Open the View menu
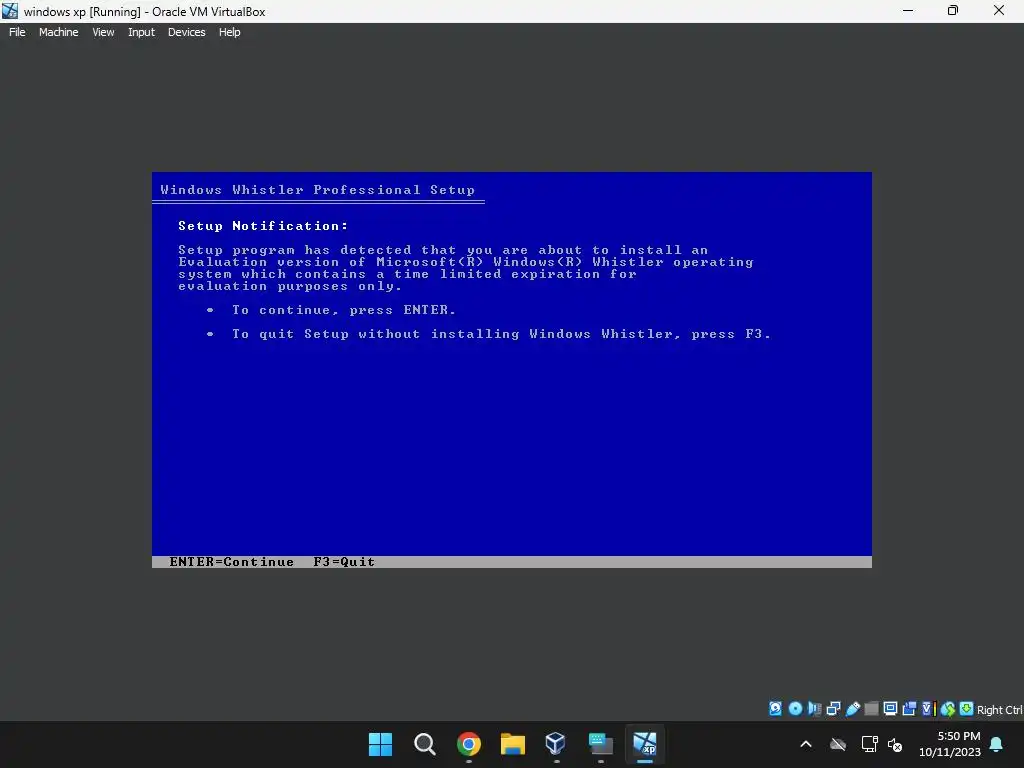The height and width of the screenshot is (768, 1024). click(103, 32)
